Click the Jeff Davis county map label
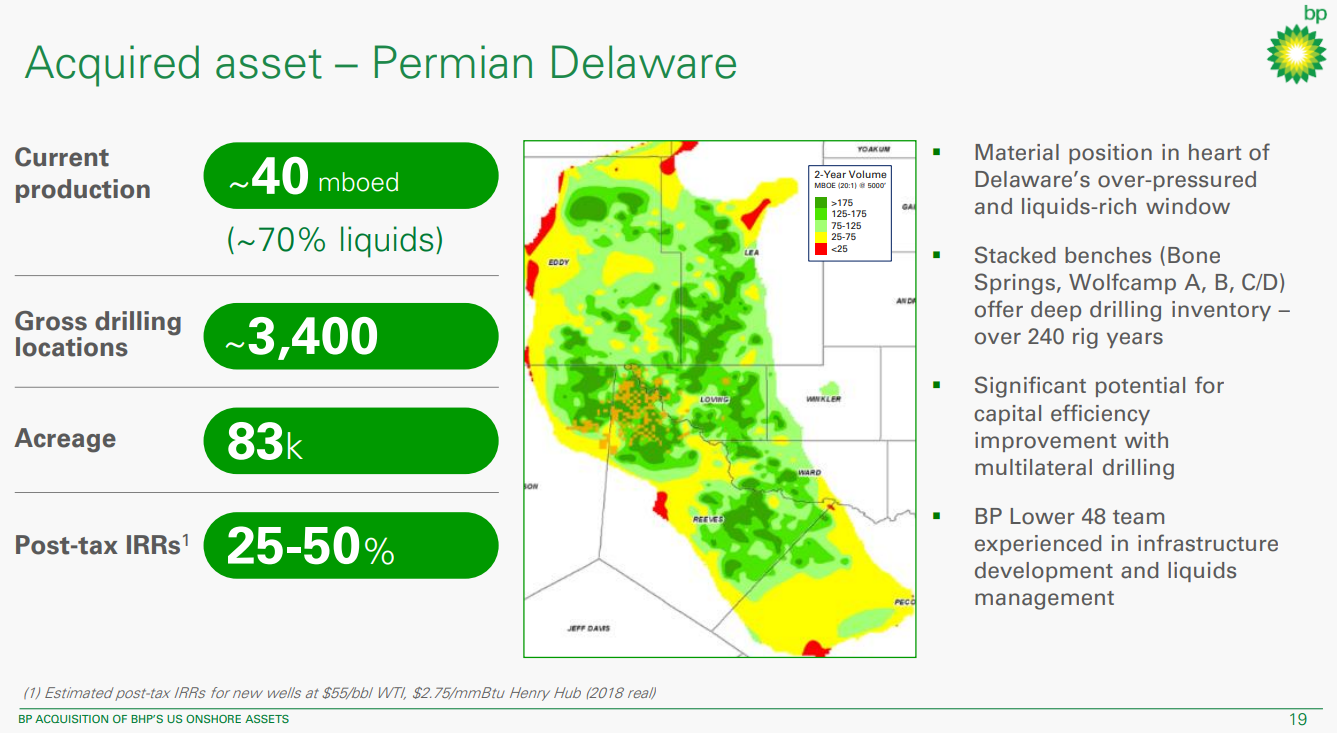The height and width of the screenshot is (733, 1337). [x=587, y=628]
